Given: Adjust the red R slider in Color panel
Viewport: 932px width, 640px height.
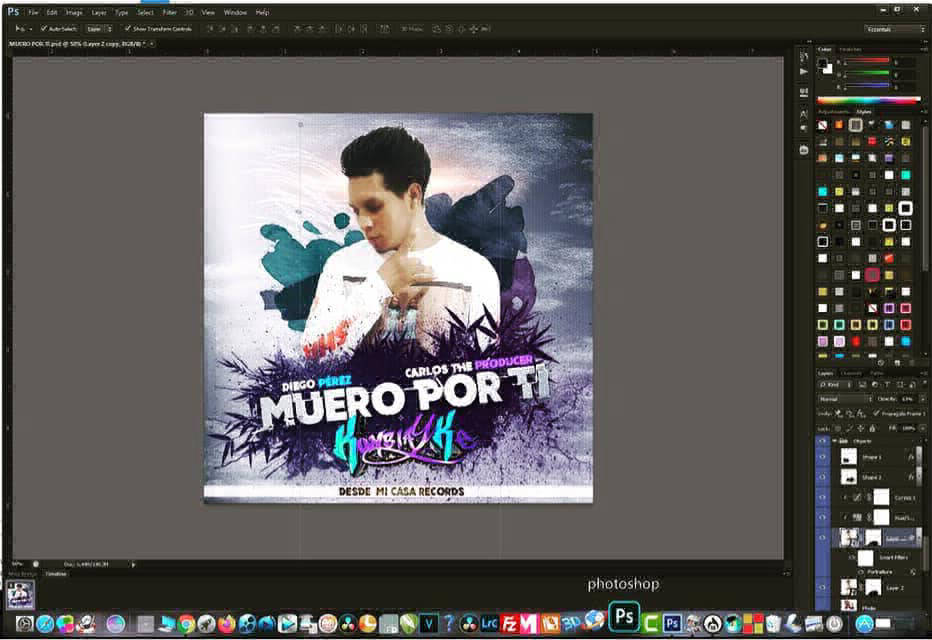Looking at the screenshot, I should (868, 61).
